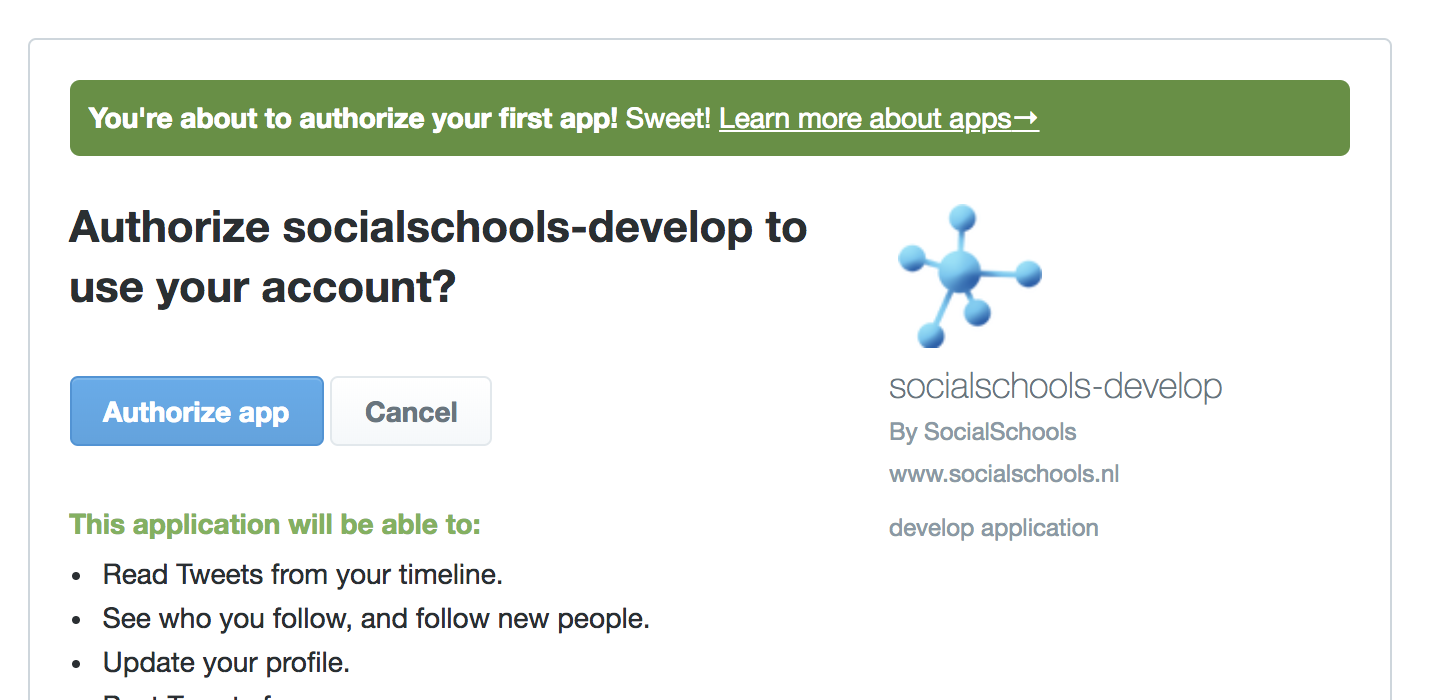This screenshot has height=700, width=1440.
Task: Click the 'develop application' description text
Action: [993, 527]
